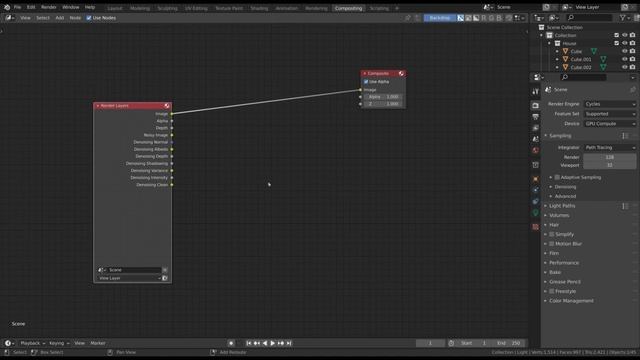This screenshot has height=360, width=640.
Task: Switch to the Rendering workspace tab
Action: pyautogui.click(x=316, y=8)
